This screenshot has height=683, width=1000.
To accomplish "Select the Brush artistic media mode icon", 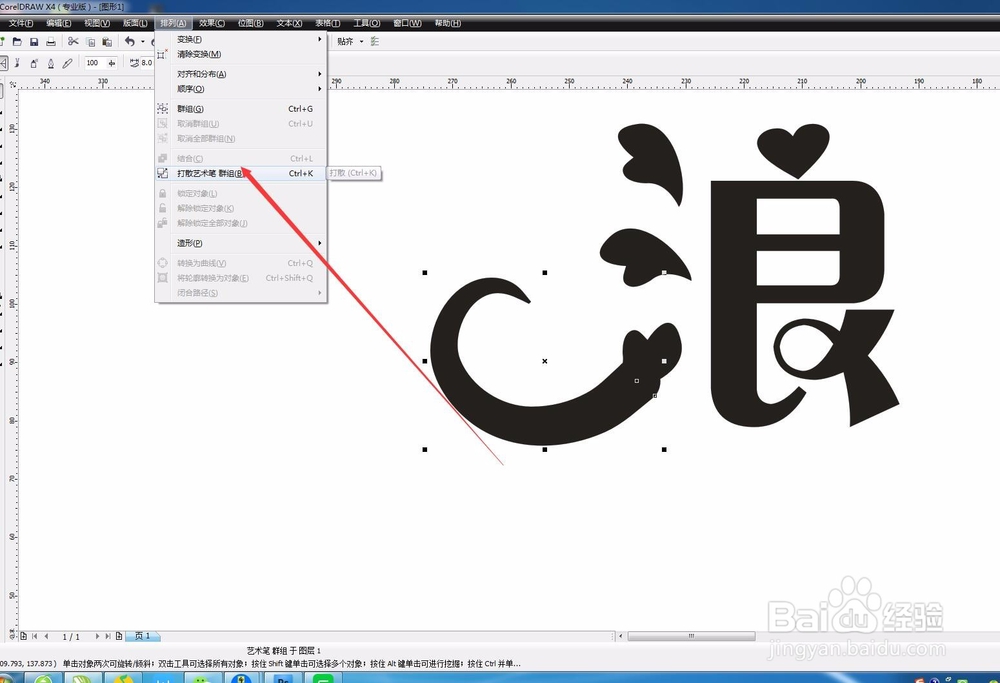I will pyautogui.click(x=17, y=63).
